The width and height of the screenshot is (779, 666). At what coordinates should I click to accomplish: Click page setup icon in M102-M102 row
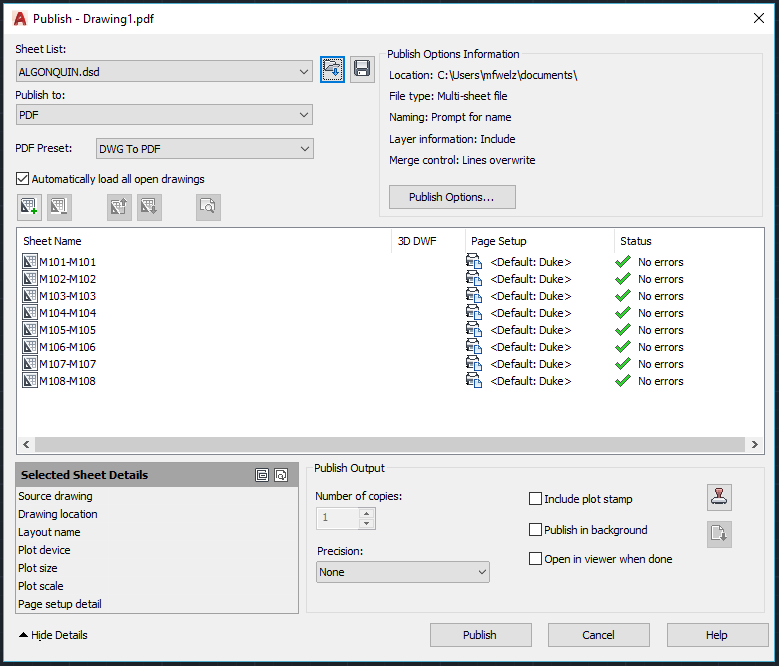(474, 278)
